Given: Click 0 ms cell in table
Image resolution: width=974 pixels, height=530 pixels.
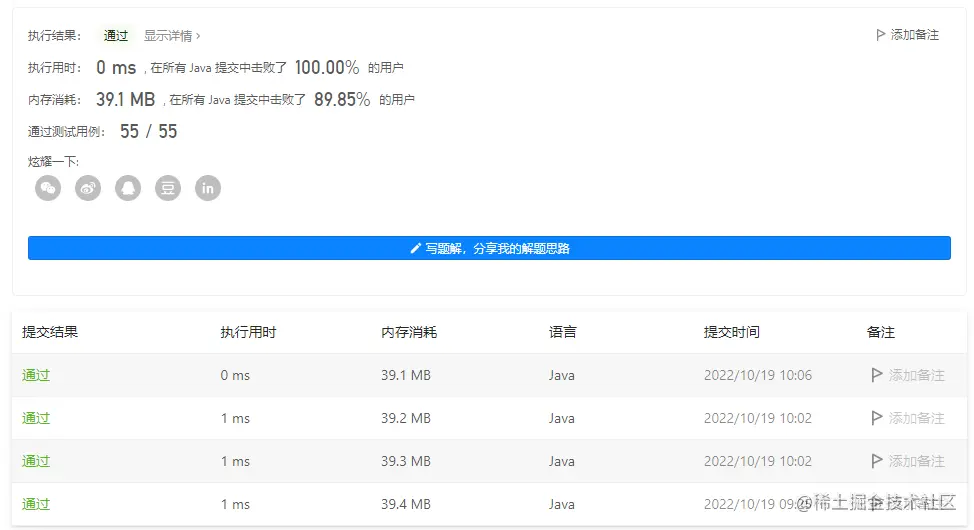Looking at the screenshot, I should (235, 375).
